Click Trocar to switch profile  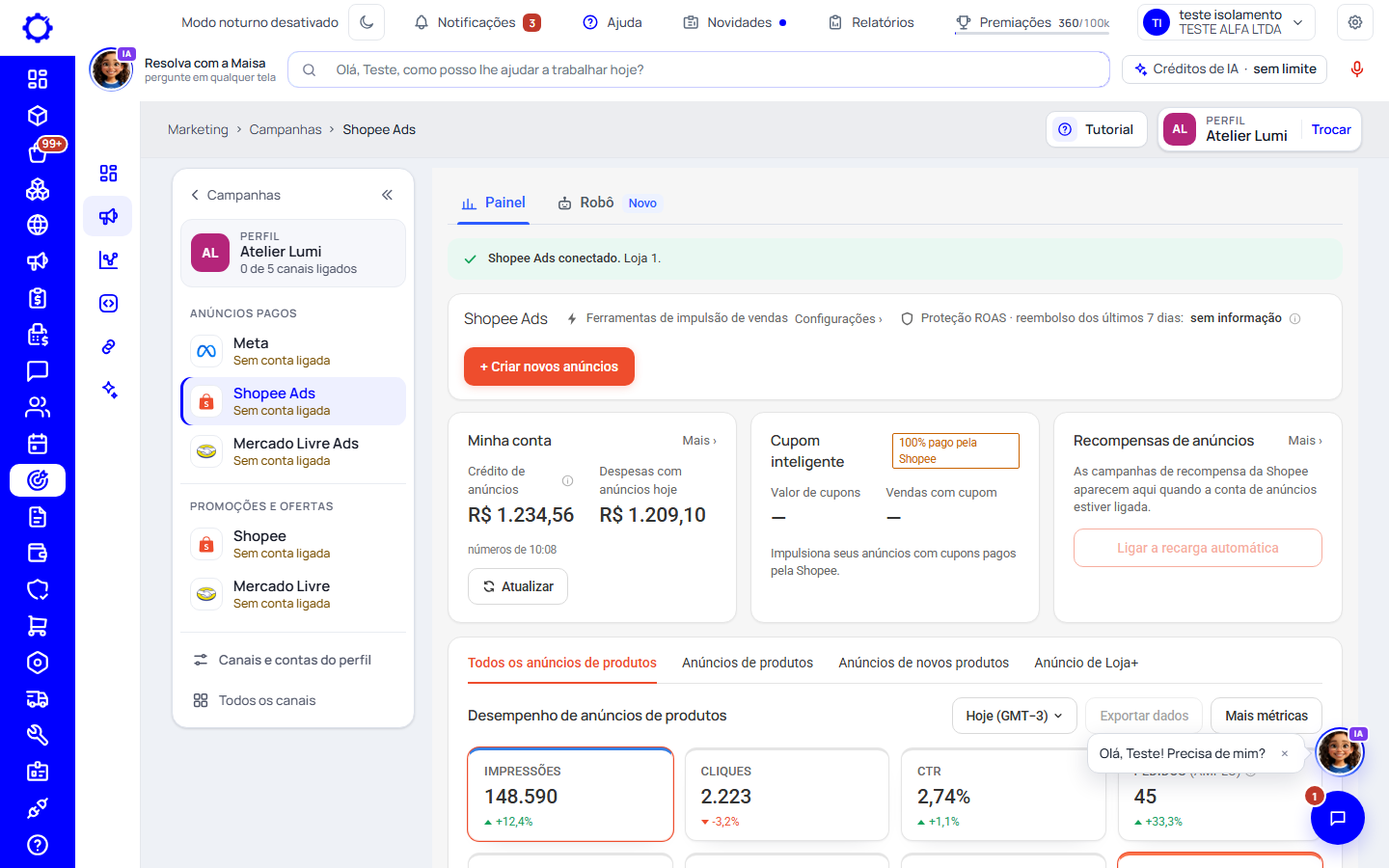[x=1331, y=129]
